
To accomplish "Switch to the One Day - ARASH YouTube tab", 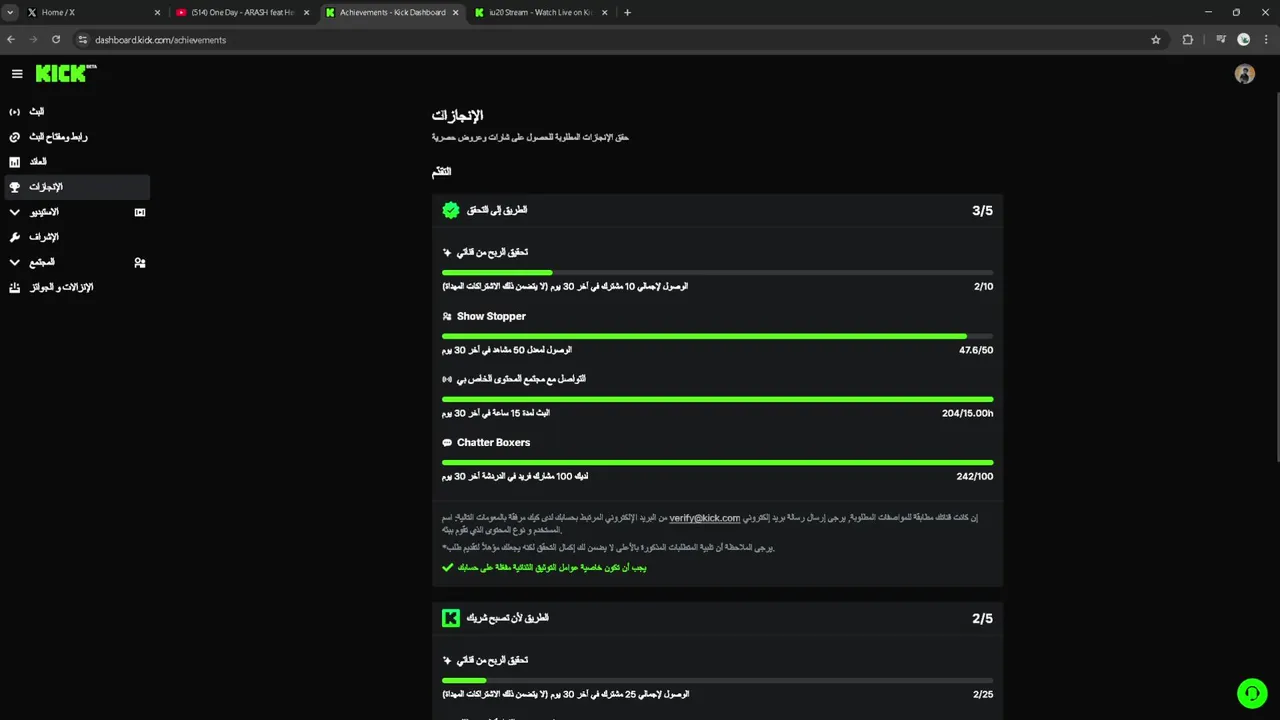I will [x=240, y=13].
